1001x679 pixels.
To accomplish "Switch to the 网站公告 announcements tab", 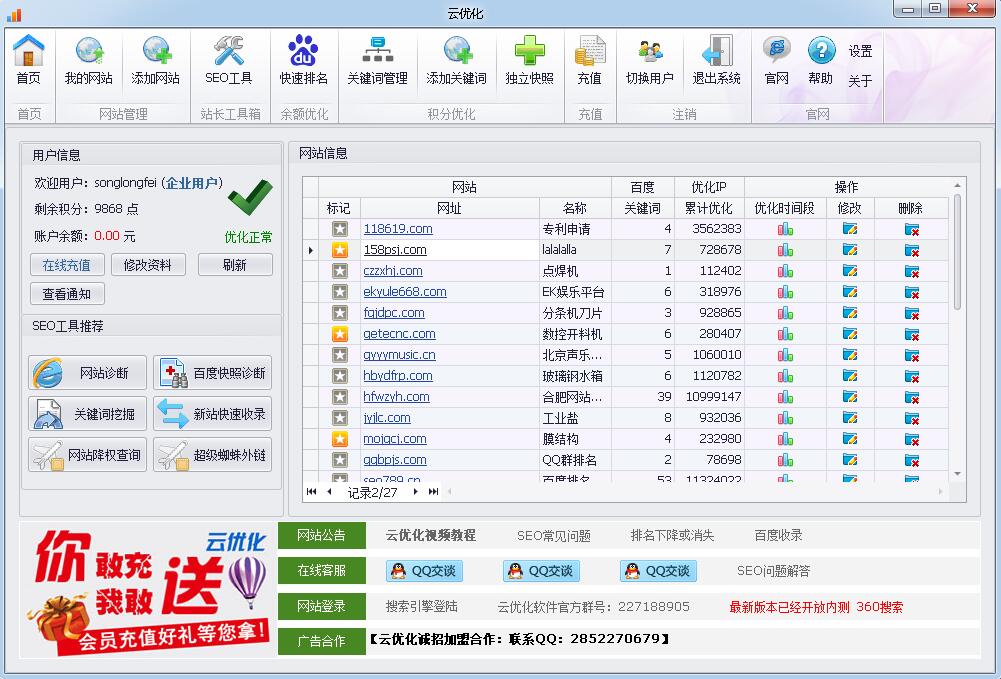I will (x=324, y=535).
